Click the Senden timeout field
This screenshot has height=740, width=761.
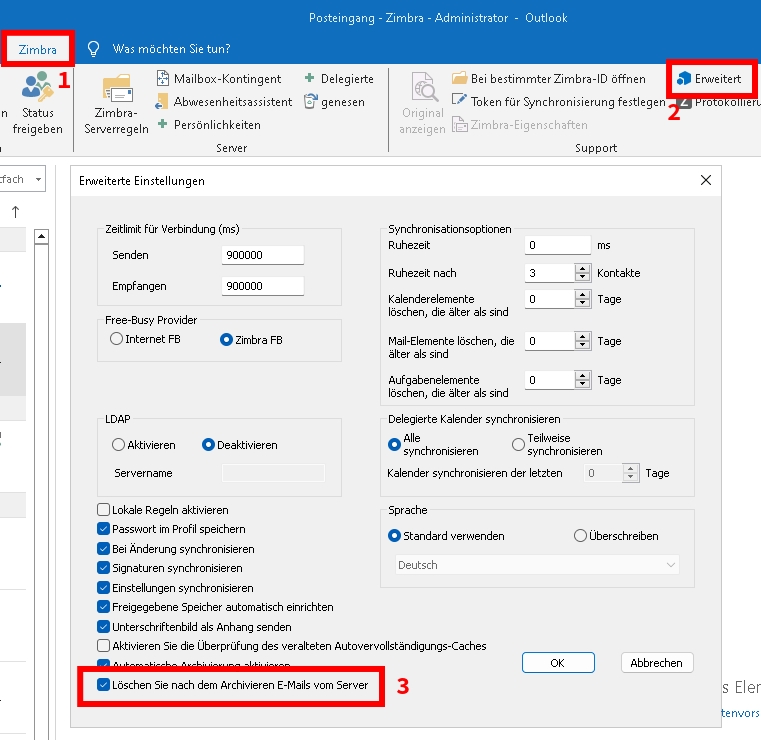click(x=263, y=255)
